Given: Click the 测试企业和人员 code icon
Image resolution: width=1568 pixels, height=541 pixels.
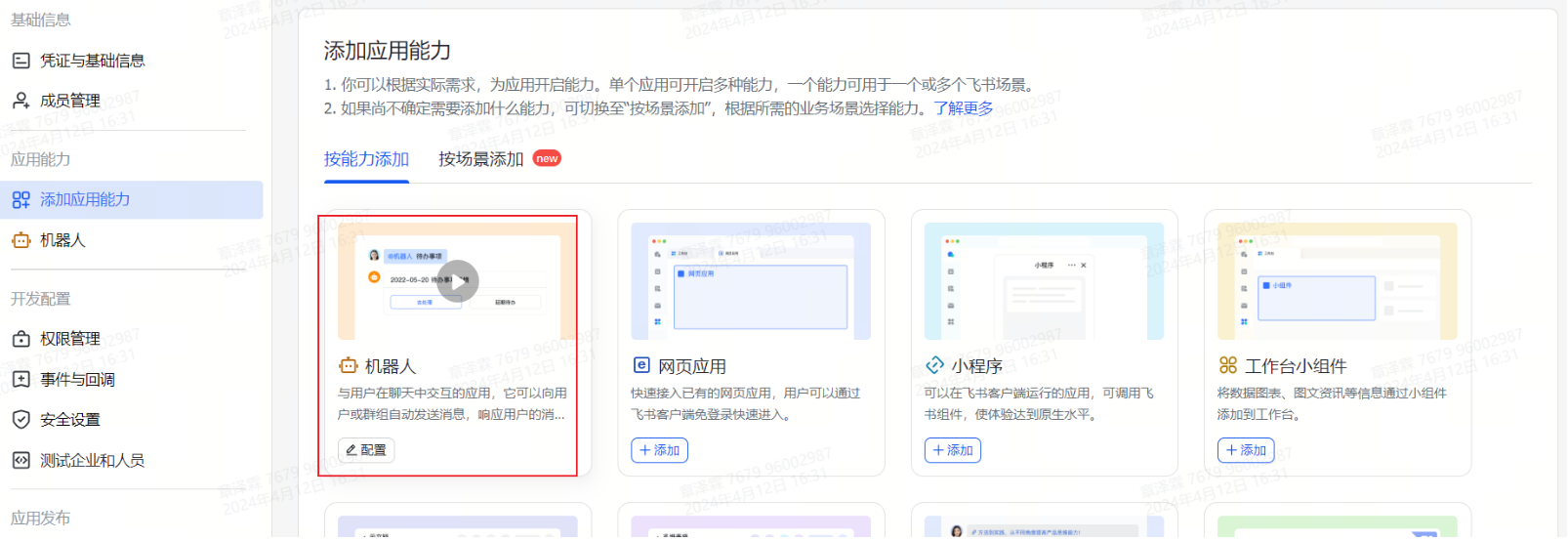Looking at the screenshot, I should point(21,460).
